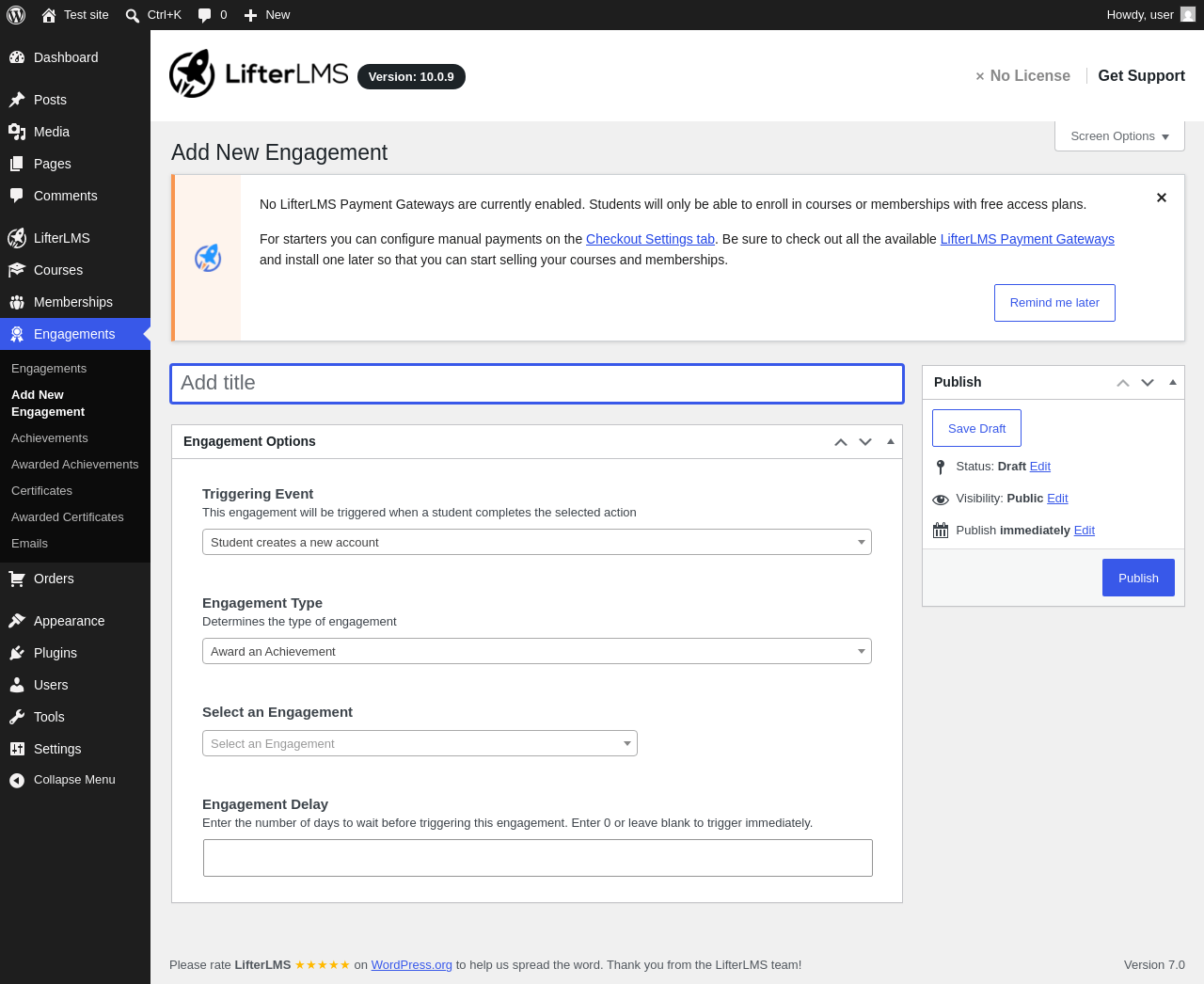Viewport: 1204px width, 984px height.
Task: Click the plus New icon in the admin bar
Action: 250,15
